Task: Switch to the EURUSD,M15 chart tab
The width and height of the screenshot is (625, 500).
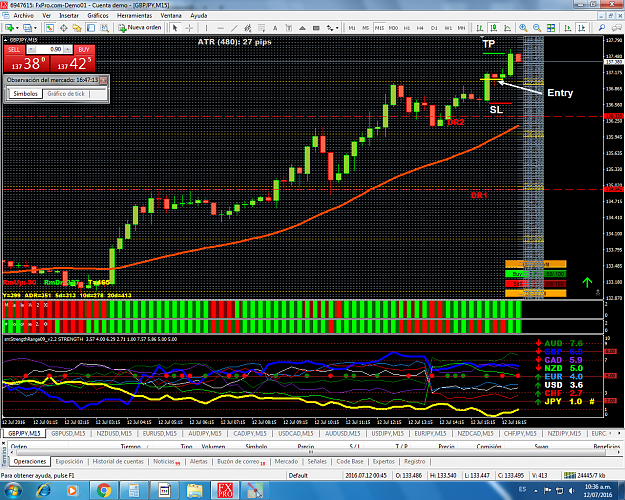Action: 160,433
